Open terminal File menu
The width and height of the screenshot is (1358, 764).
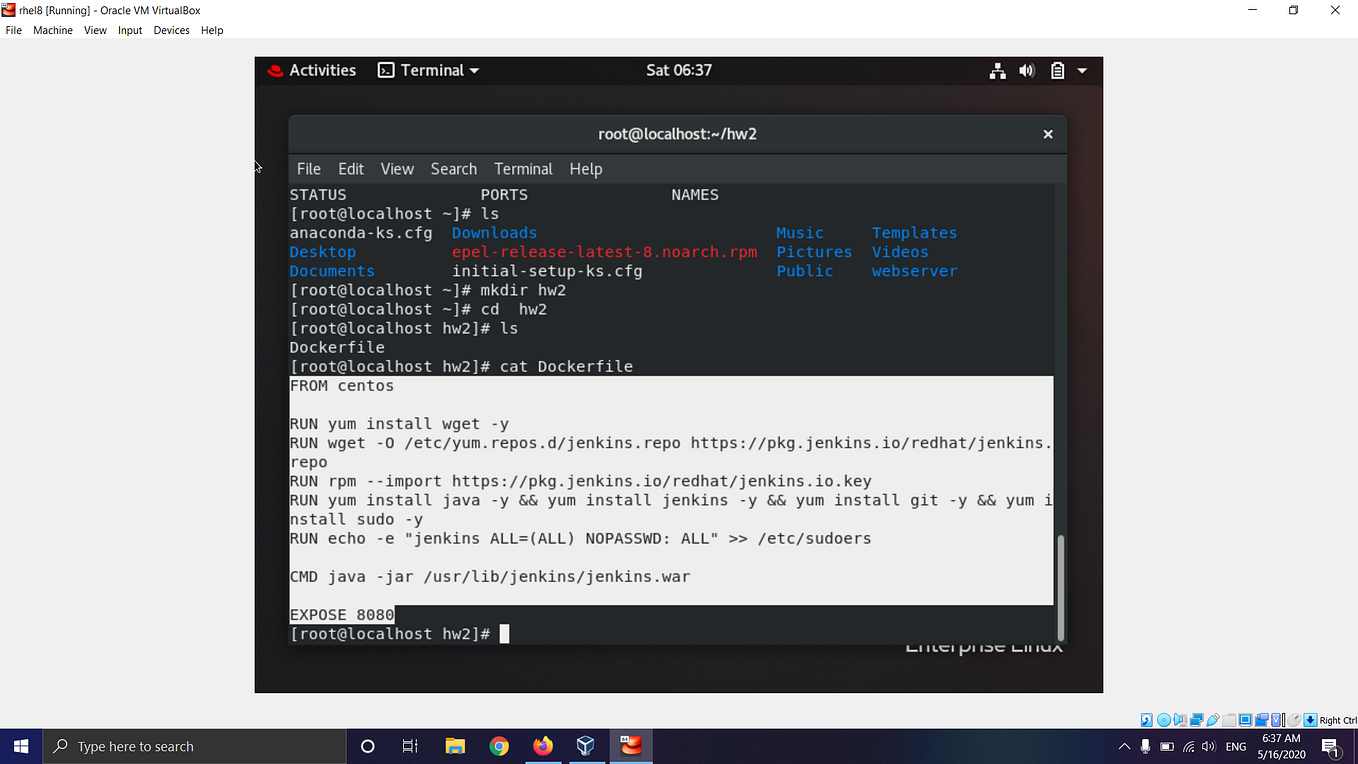(309, 169)
